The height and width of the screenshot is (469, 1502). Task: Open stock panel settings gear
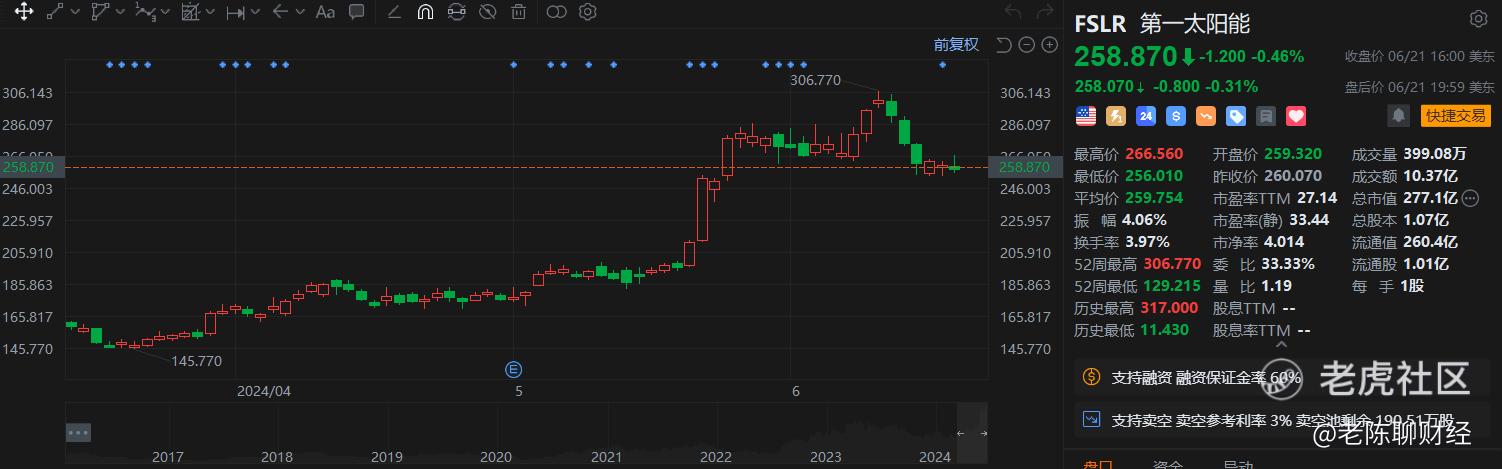(x=1478, y=19)
